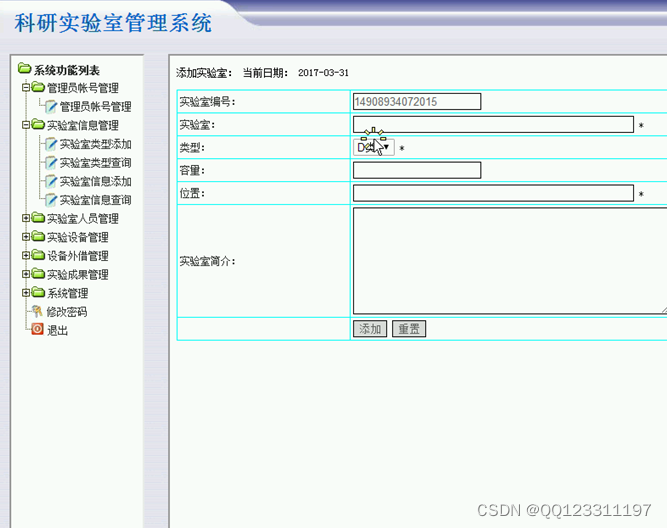
Task: Click the page icon next to 管理员帐号管理 child item
Action: tap(51, 106)
